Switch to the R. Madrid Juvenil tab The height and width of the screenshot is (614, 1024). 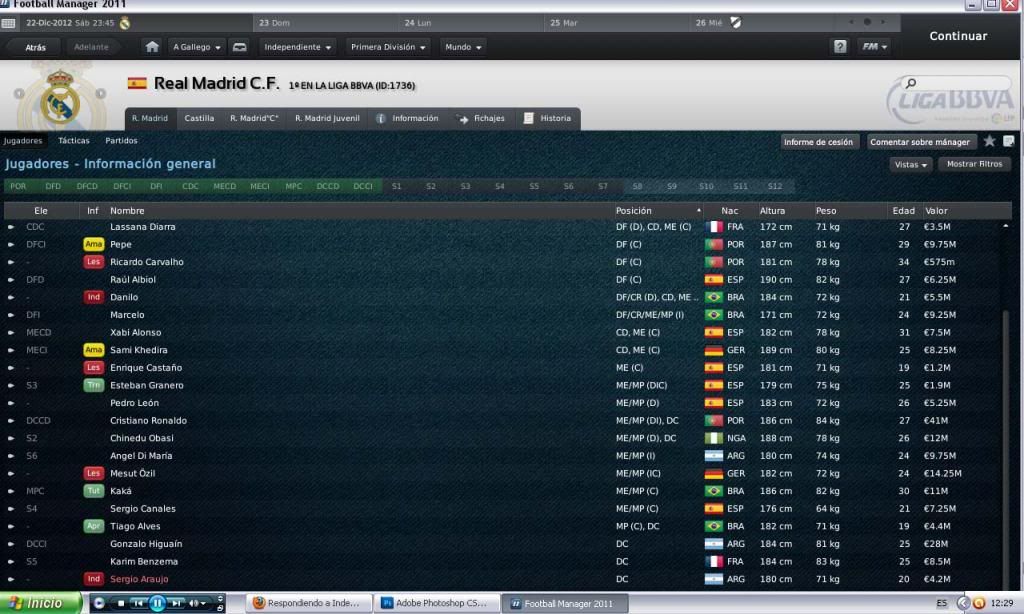coord(327,118)
